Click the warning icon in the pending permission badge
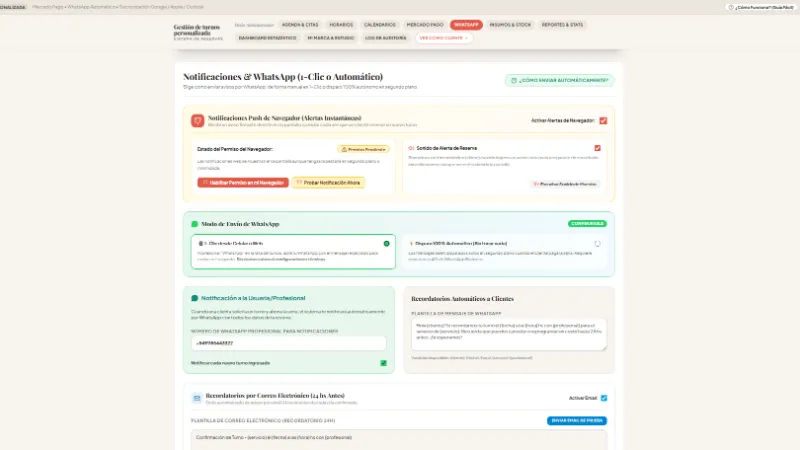The height and width of the screenshot is (450, 800). coord(344,149)
